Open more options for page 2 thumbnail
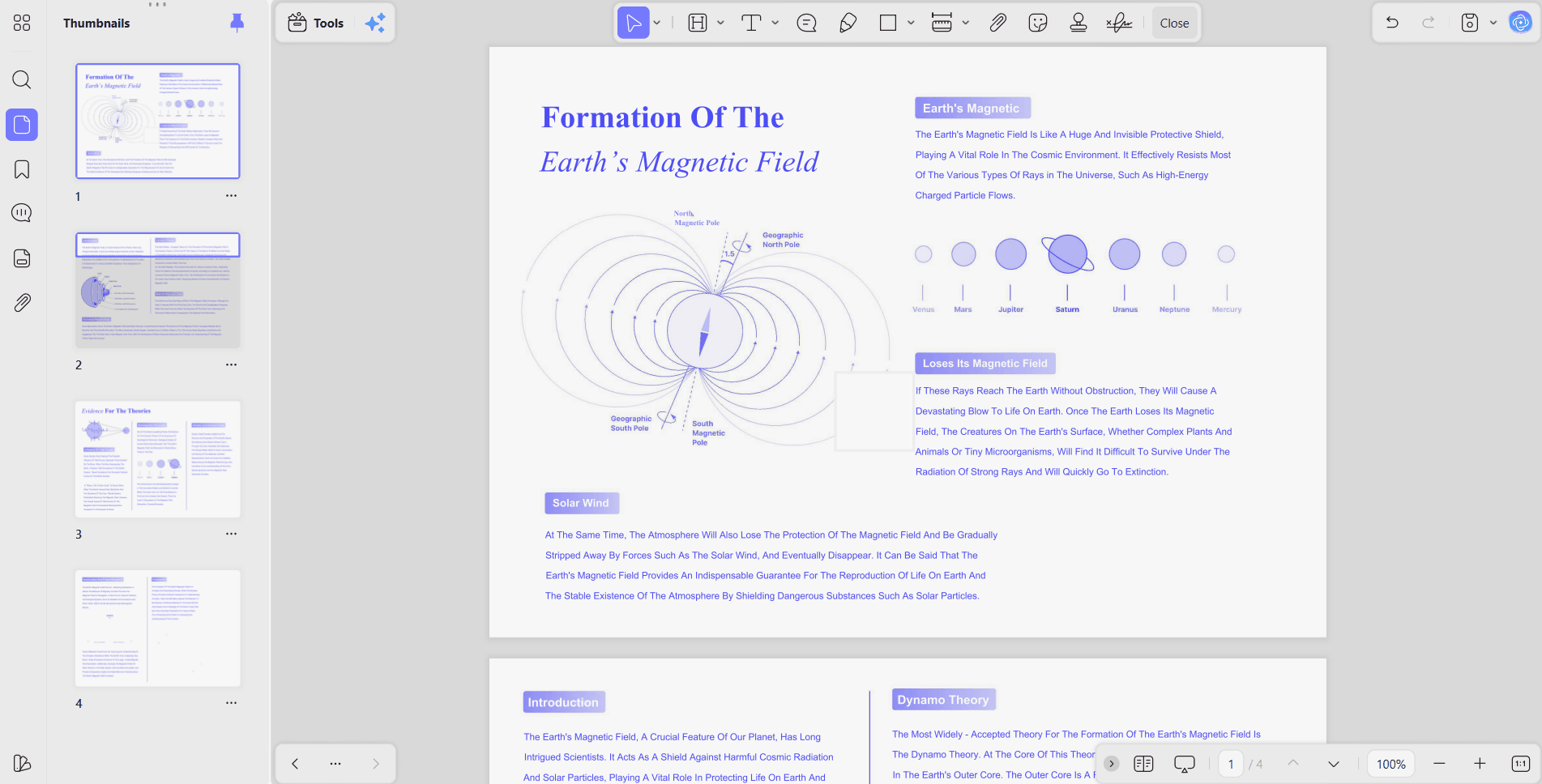This screenshot has width=1542, height=784. point(232,364)
